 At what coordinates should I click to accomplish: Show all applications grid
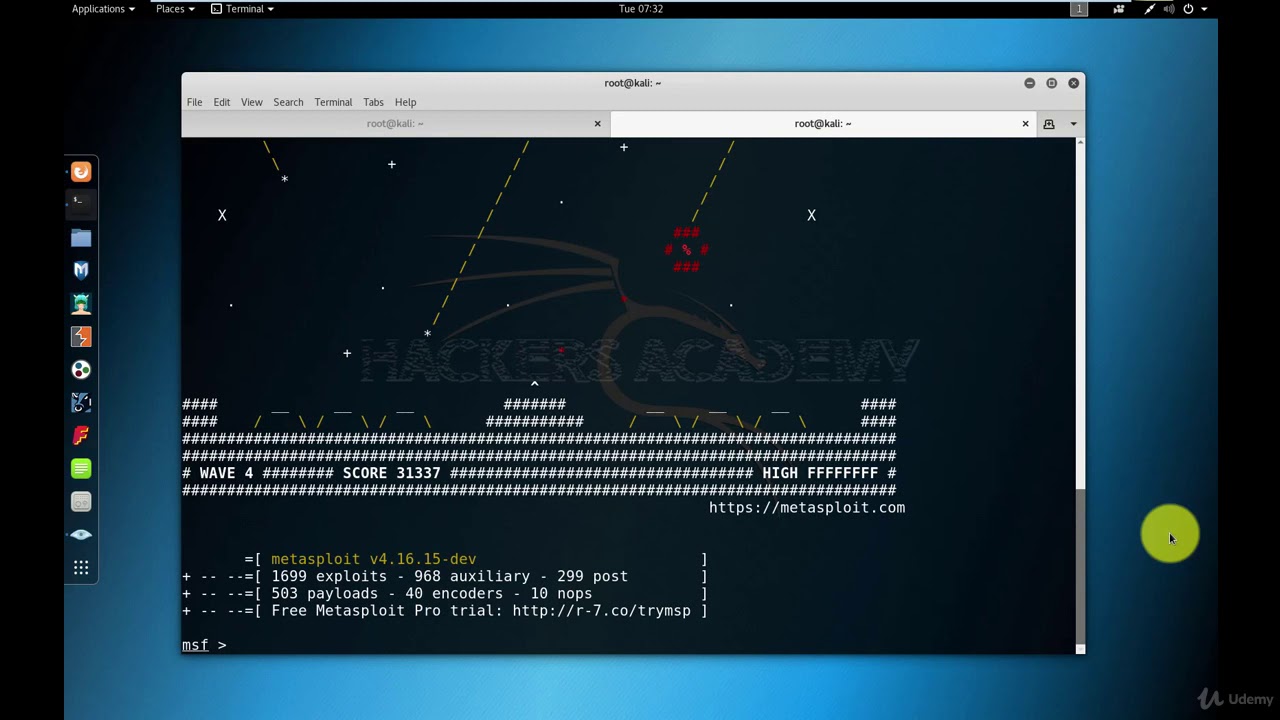(81, 567)
